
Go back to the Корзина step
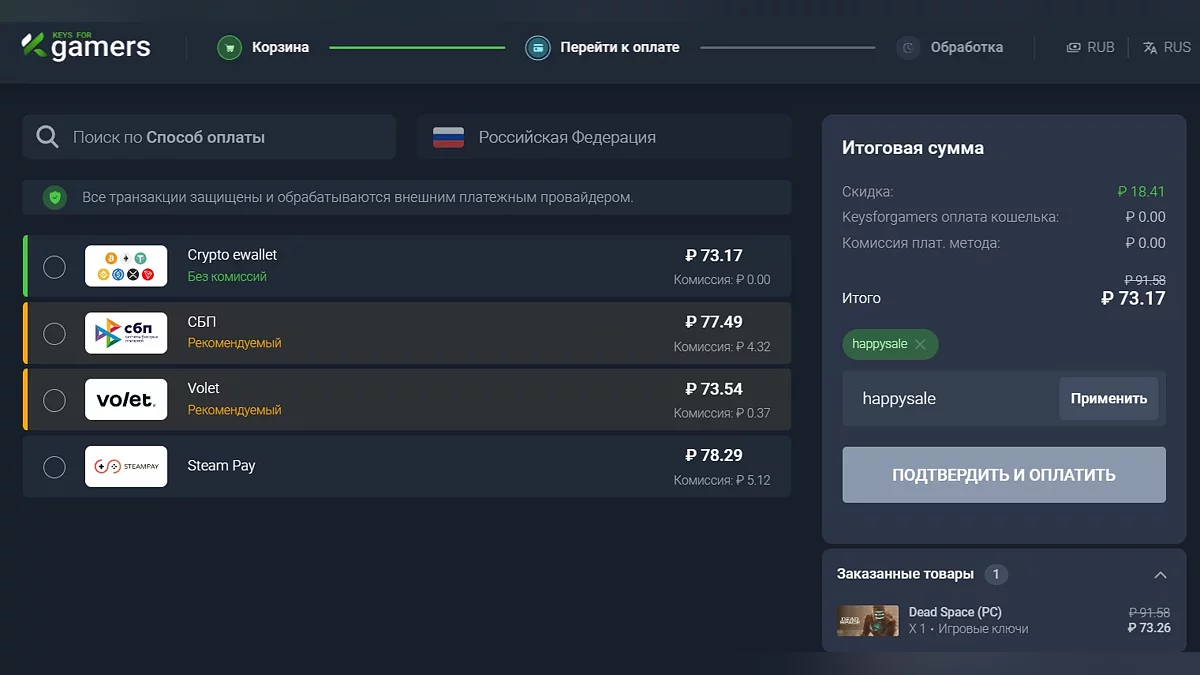pos(280,47)
